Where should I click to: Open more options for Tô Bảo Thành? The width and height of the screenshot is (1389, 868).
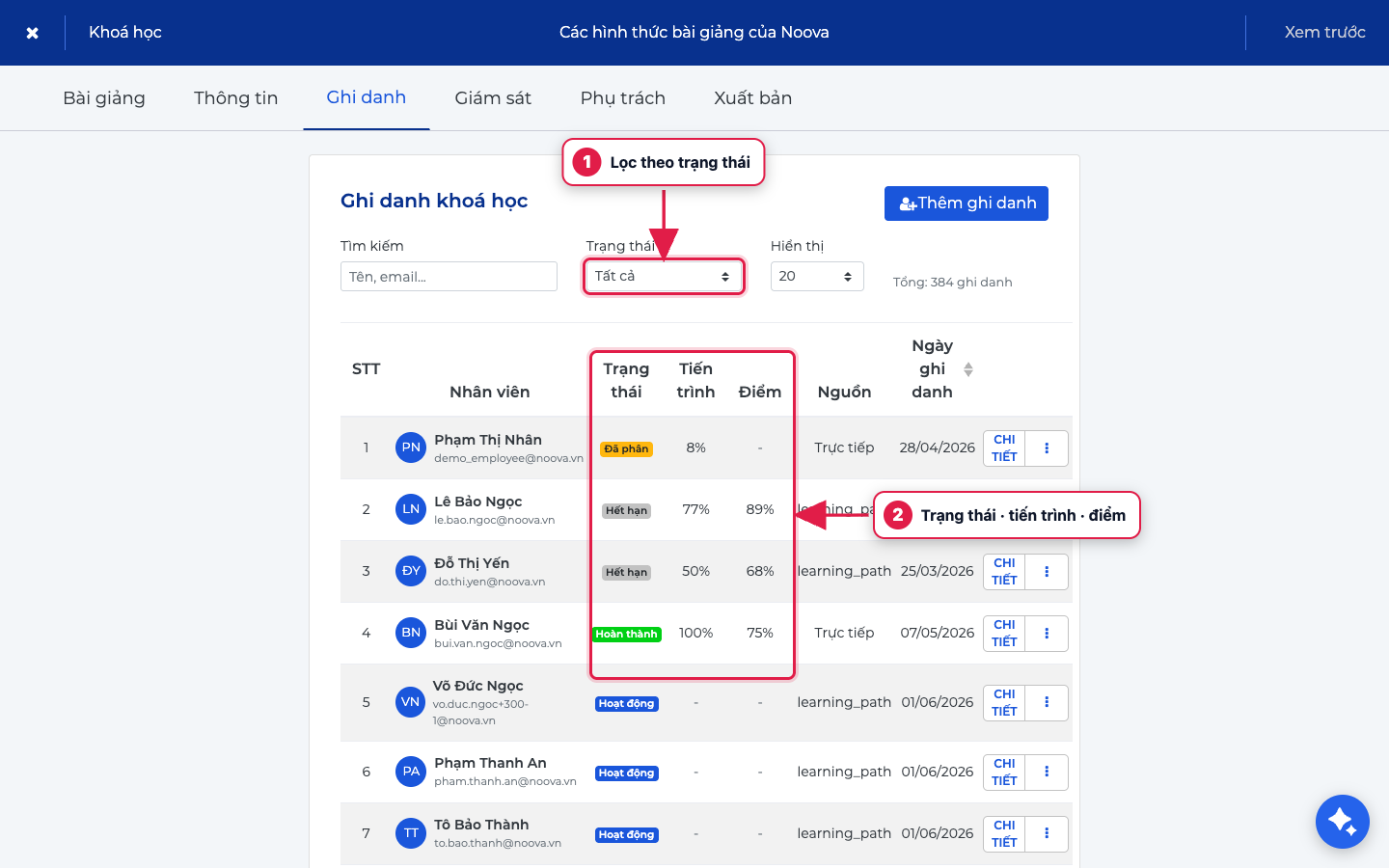tap(1047, 834)
